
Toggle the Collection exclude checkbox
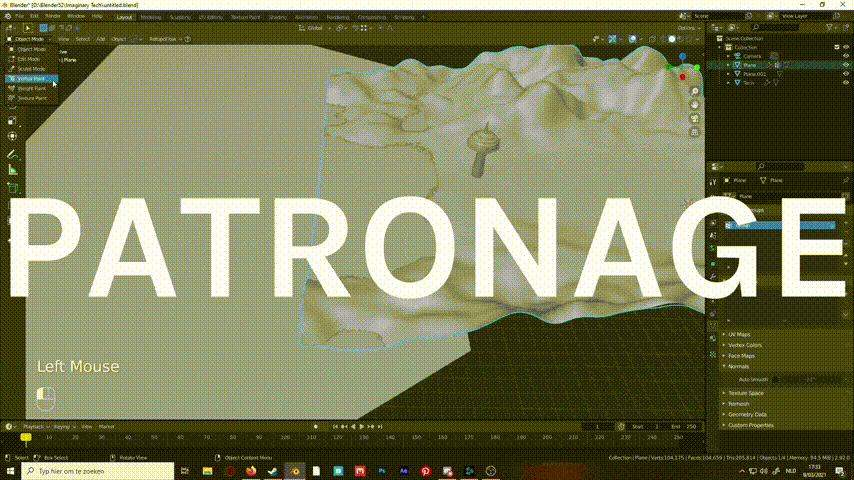tap(837, 47)
